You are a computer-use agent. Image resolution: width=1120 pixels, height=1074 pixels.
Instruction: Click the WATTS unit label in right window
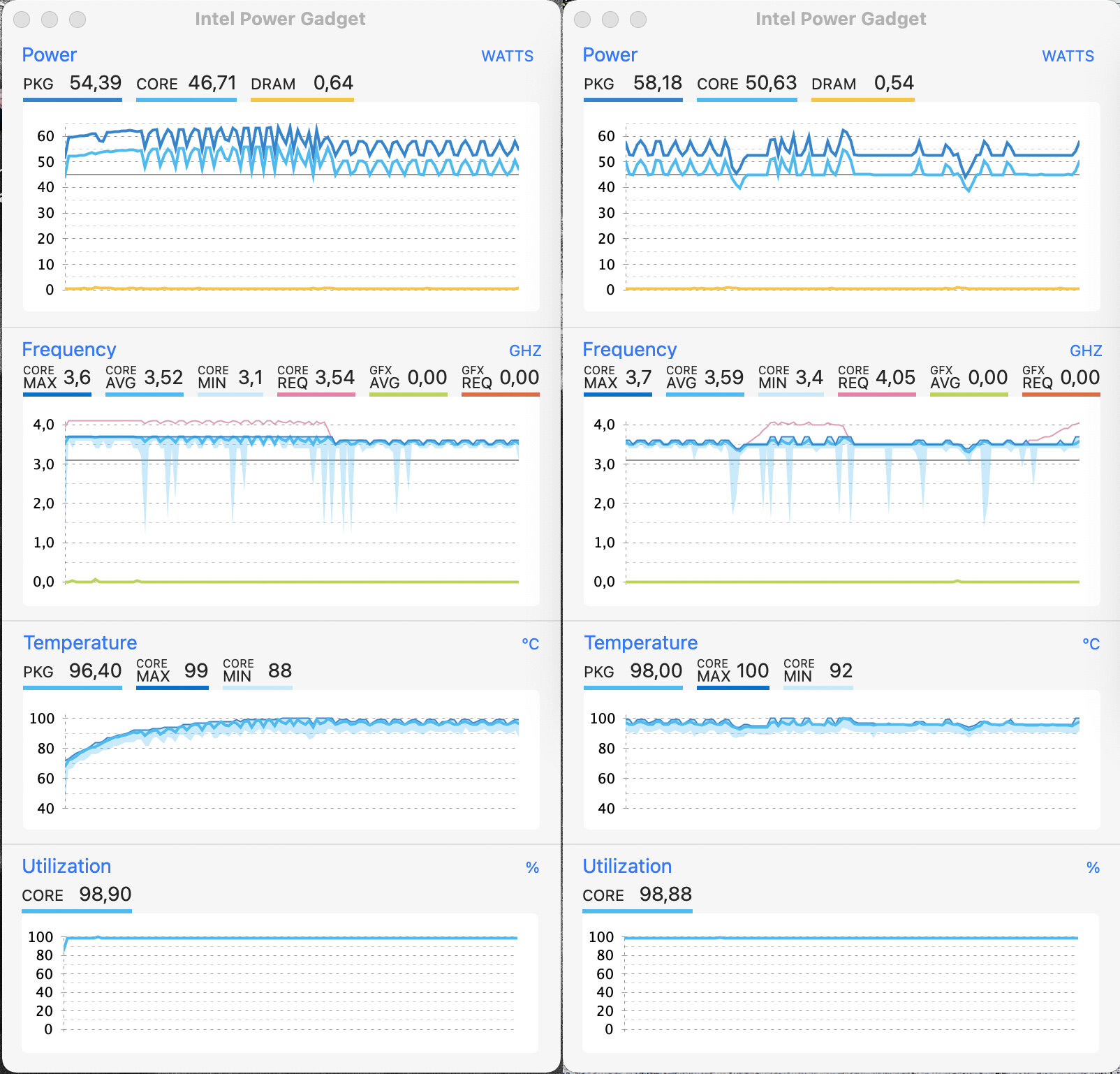click(x=1068, y=57)
